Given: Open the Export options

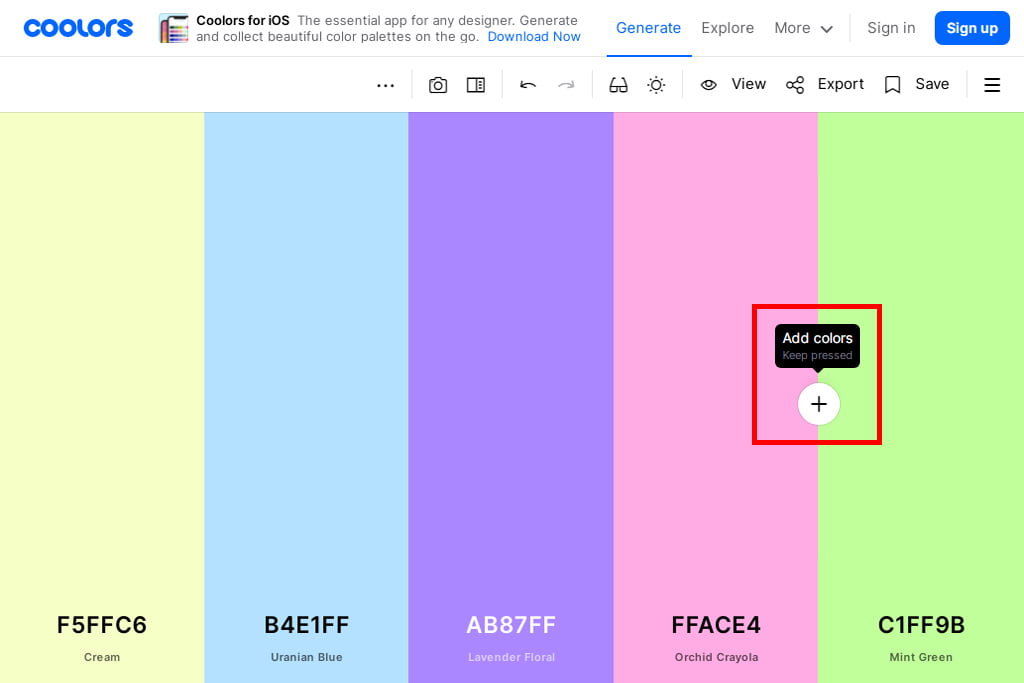Looking at the screenshot, I should (x=825, y=85).
